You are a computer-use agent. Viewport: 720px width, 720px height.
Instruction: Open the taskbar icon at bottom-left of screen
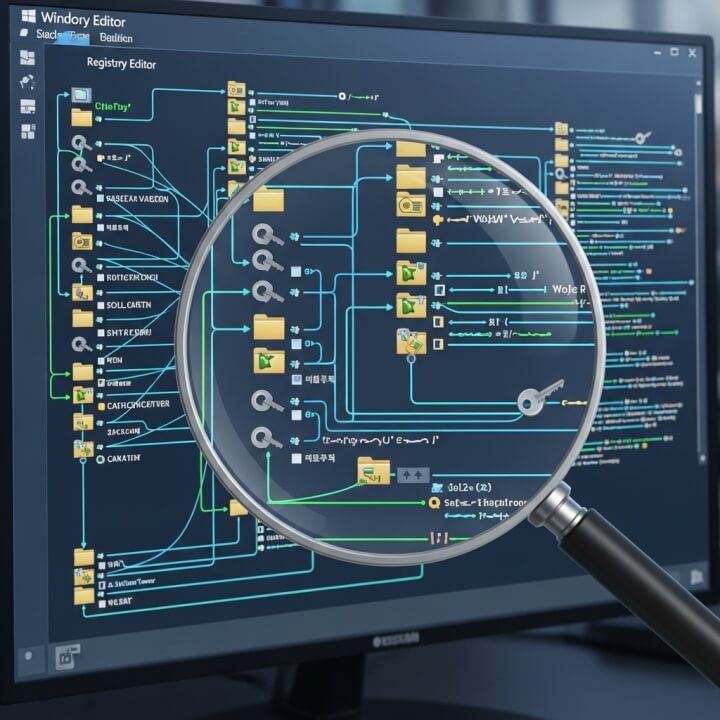(66, 656)
